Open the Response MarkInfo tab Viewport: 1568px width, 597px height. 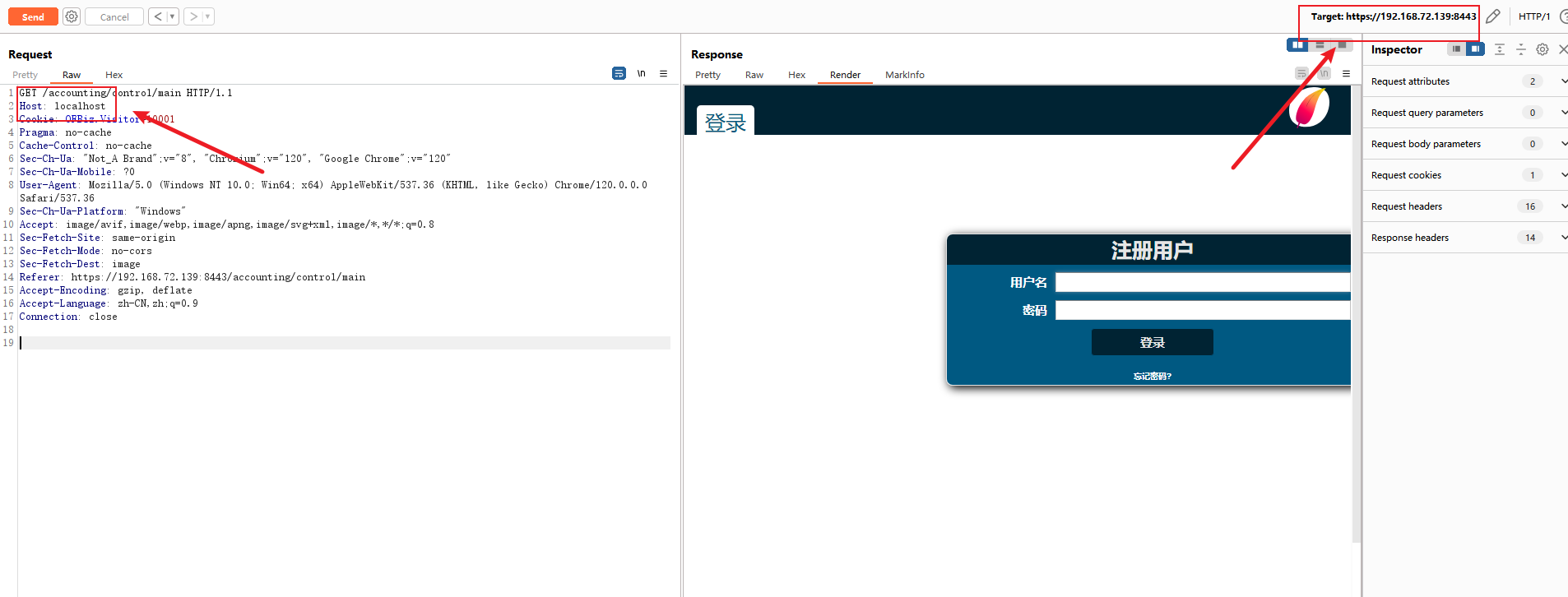[x=905, y=75]
